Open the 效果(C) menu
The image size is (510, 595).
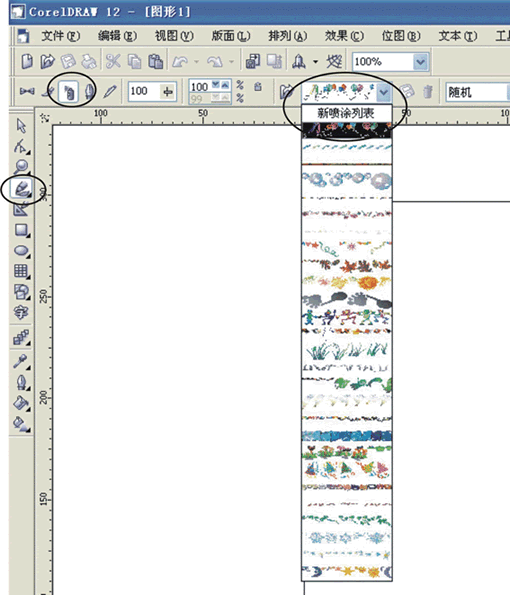[x=344, y=36]
